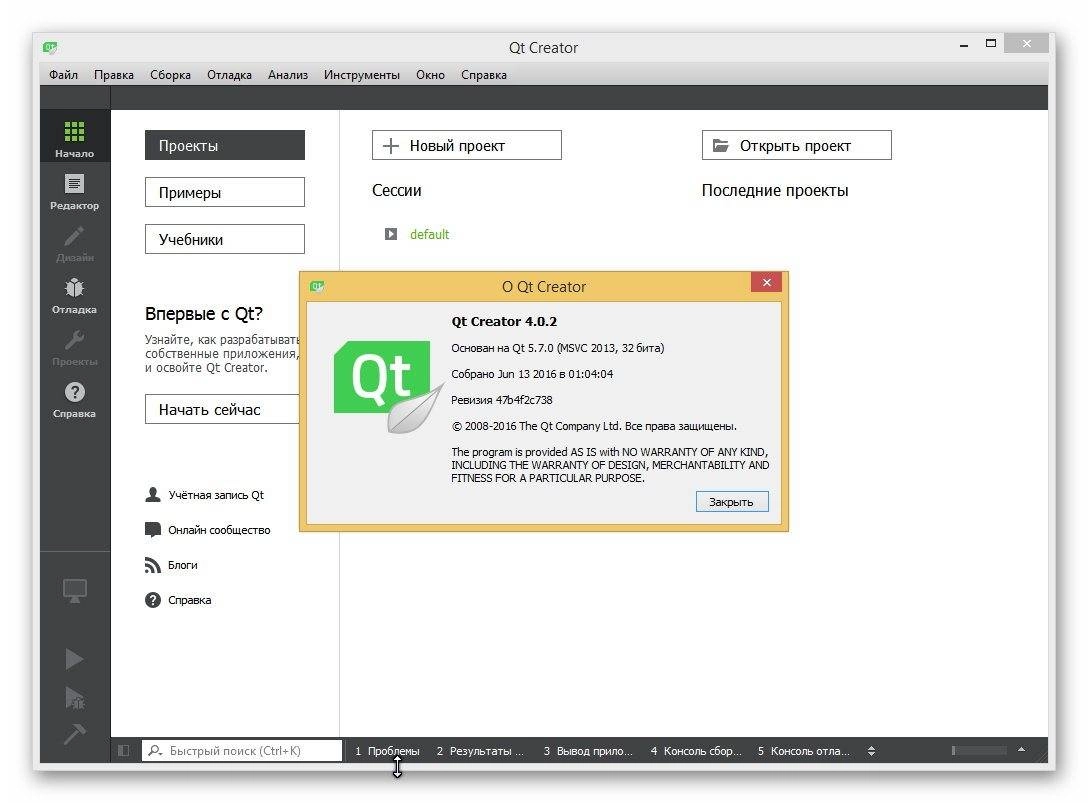Click the Учётная запись Qt user icon
This screenshot has width=1088, height=803.
(x=153, y=495)
